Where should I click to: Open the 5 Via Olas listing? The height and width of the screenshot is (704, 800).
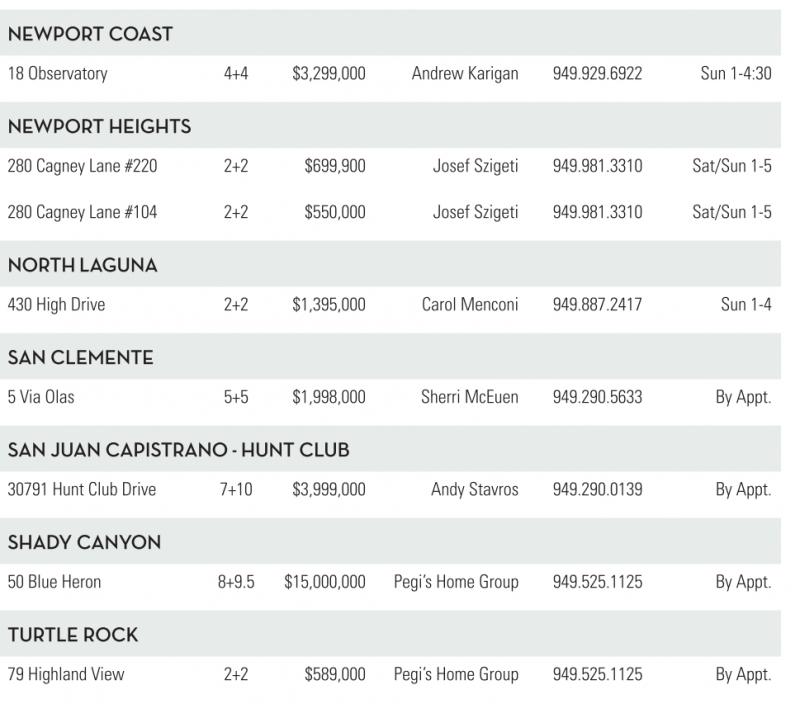(41, 397)
